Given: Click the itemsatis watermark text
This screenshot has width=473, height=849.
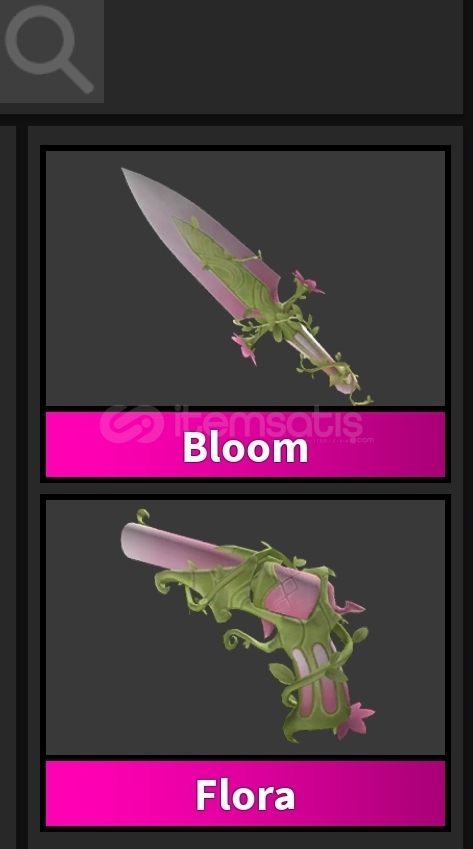Looking at the screenshot, I should click(x=268, y=423).
